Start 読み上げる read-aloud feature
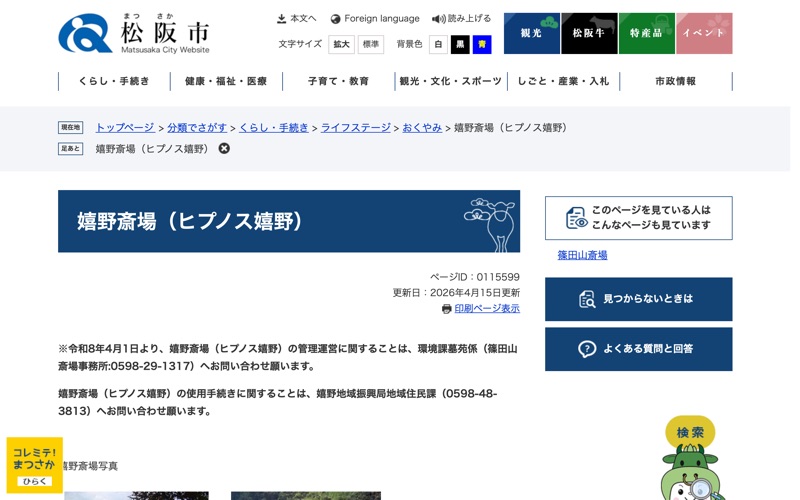The width and height of the screenshot is (800, 500). click(x=461, y=19)
